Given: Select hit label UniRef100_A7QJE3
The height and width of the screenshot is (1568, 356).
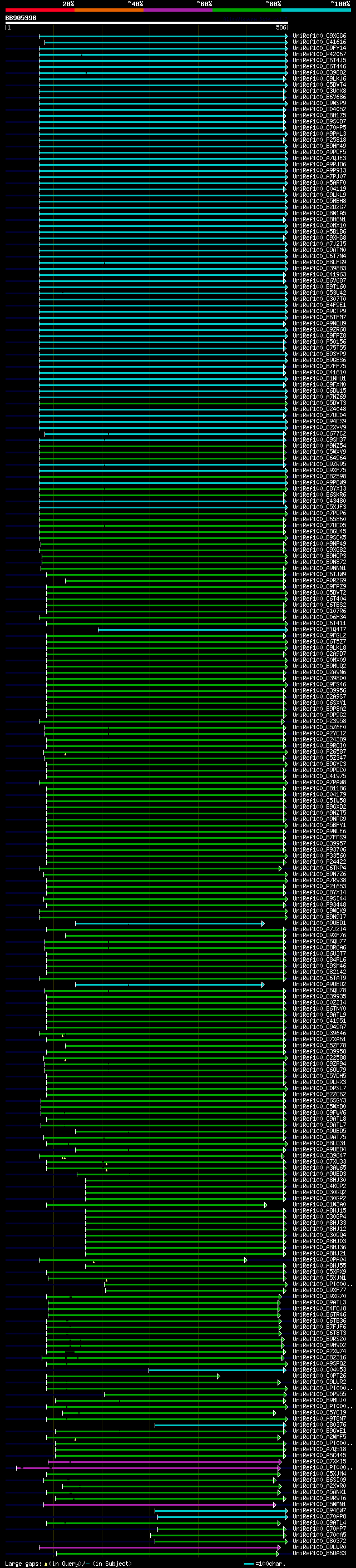Looking at the screenshot, I should point(319,157).
